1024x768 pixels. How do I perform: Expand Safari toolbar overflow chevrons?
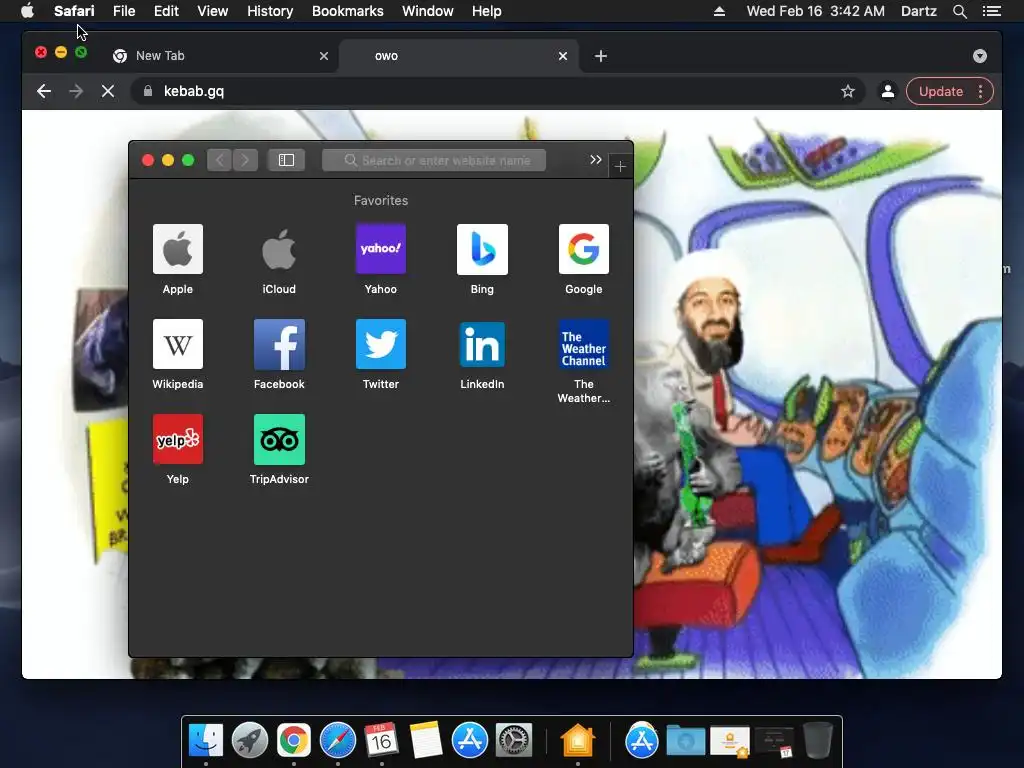coord(596,159)
